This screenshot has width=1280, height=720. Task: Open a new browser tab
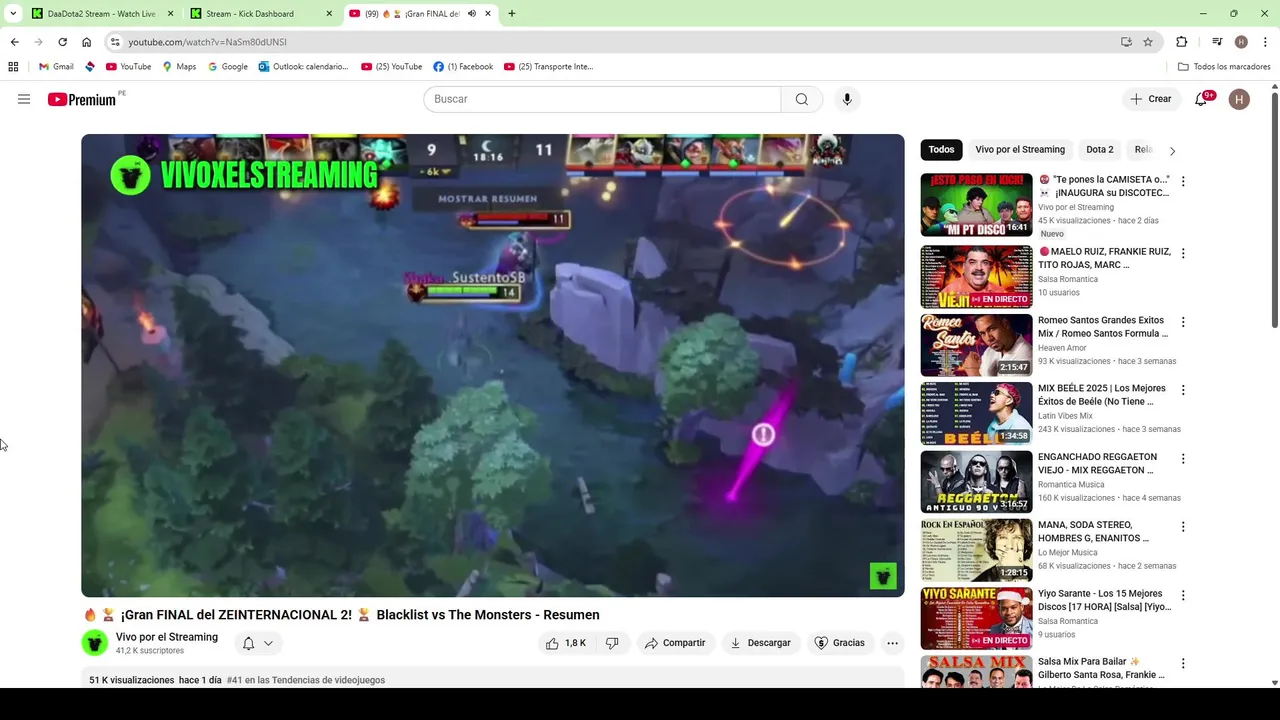tap(512, 14)
